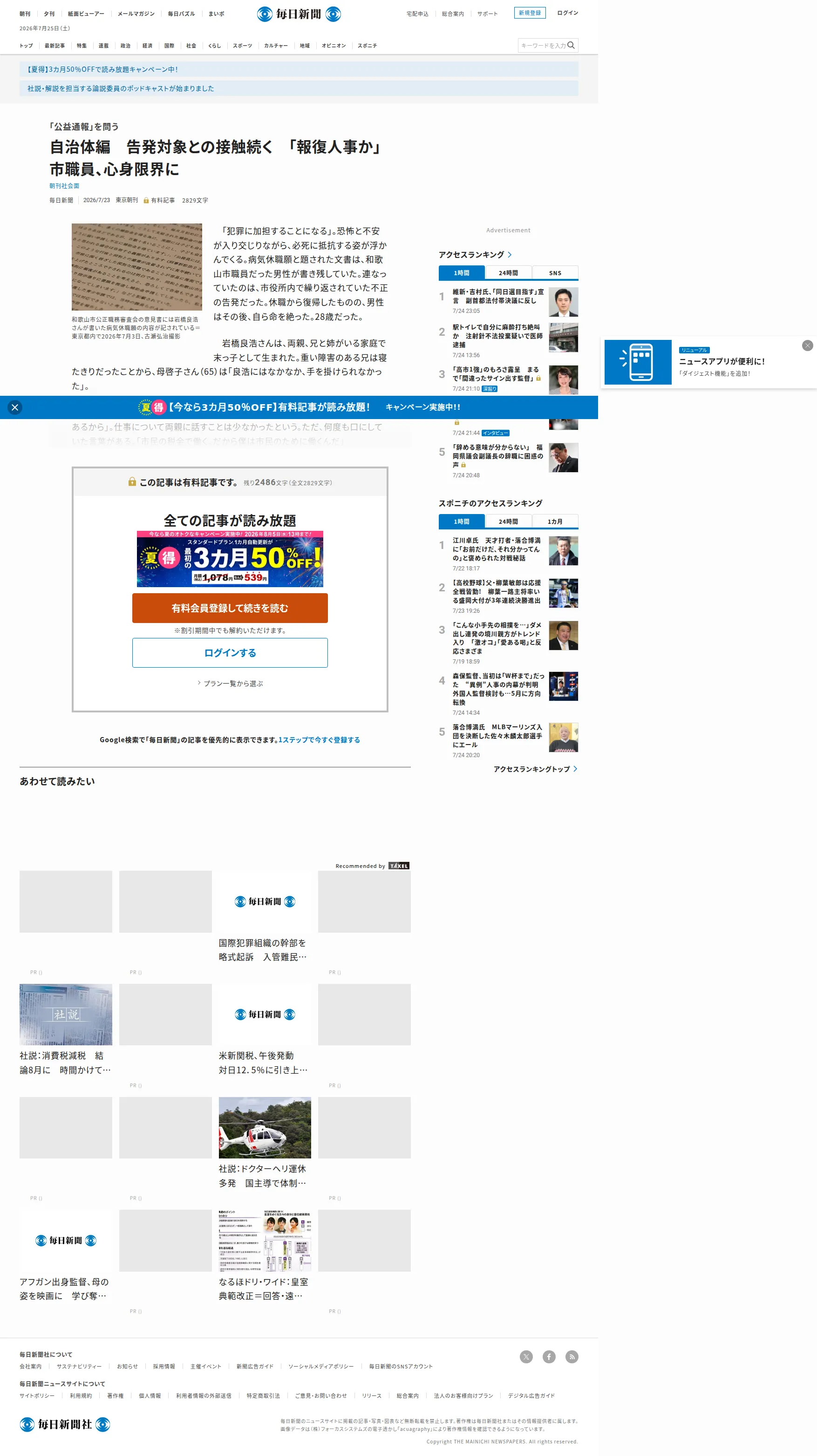
Task: Open 採用情報 in the footer
Action: coord(164,1366)
